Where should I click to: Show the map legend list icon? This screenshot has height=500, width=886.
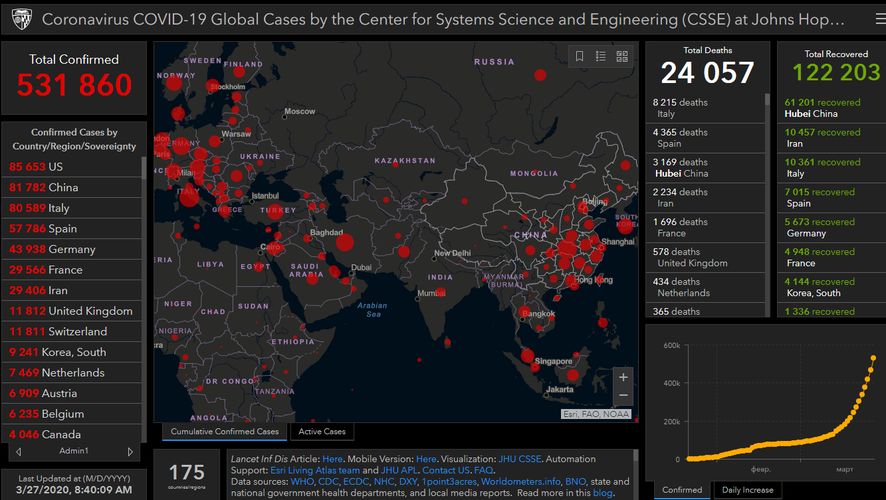(x=600, y=57)
